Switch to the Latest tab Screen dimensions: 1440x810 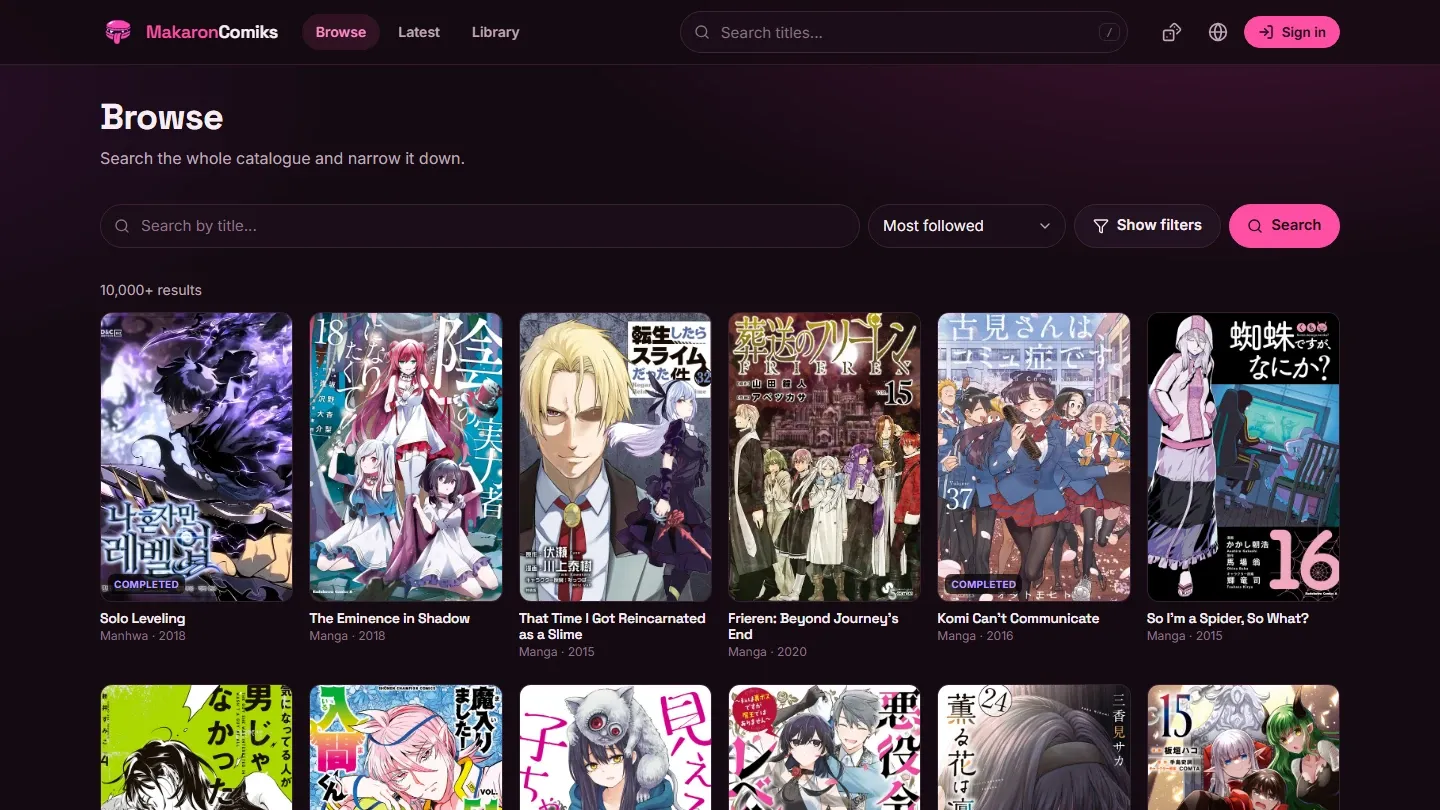coord(419,32)
